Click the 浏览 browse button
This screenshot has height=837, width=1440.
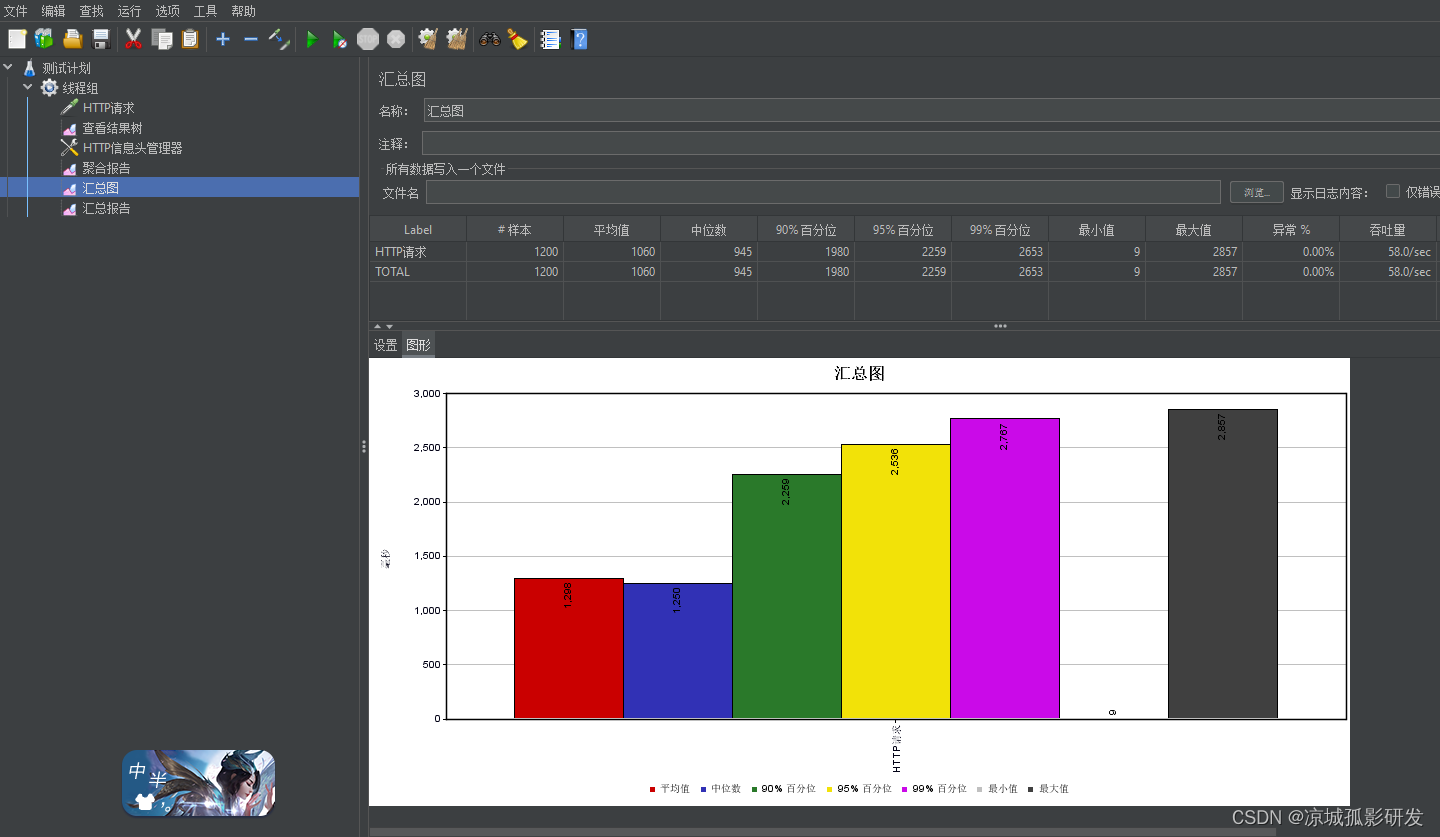1256,192
